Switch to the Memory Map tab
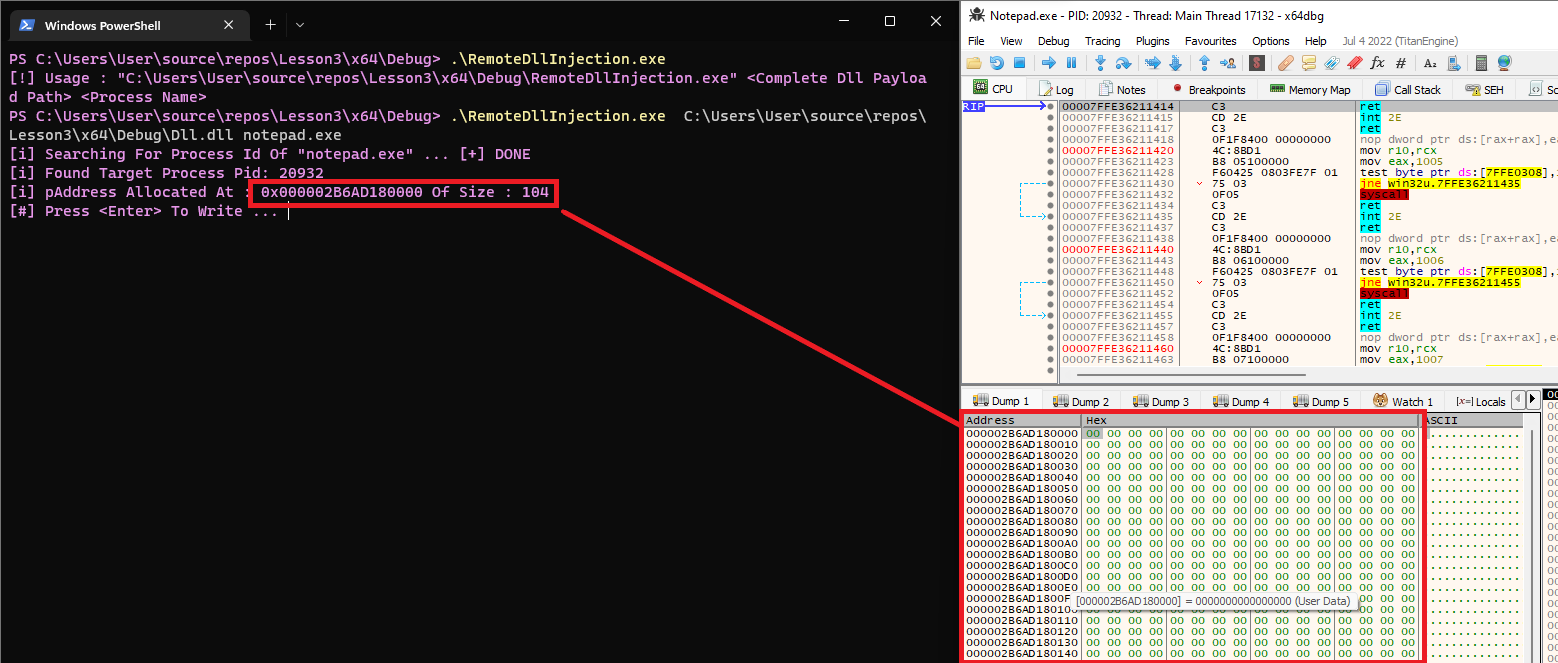 click(1310, 89)
